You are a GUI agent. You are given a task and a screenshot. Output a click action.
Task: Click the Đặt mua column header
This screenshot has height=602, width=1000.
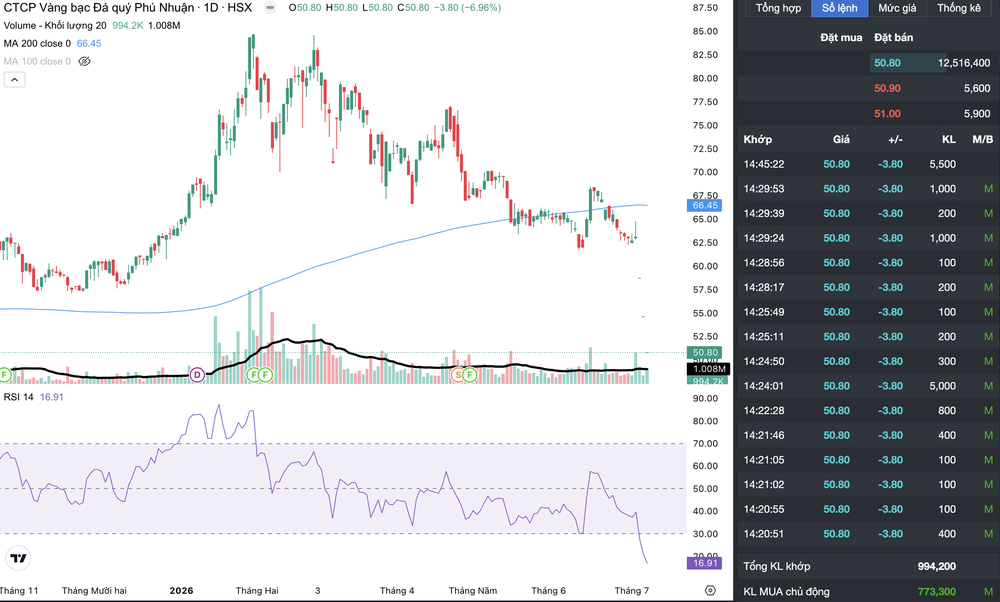click(x=841, y=38)
